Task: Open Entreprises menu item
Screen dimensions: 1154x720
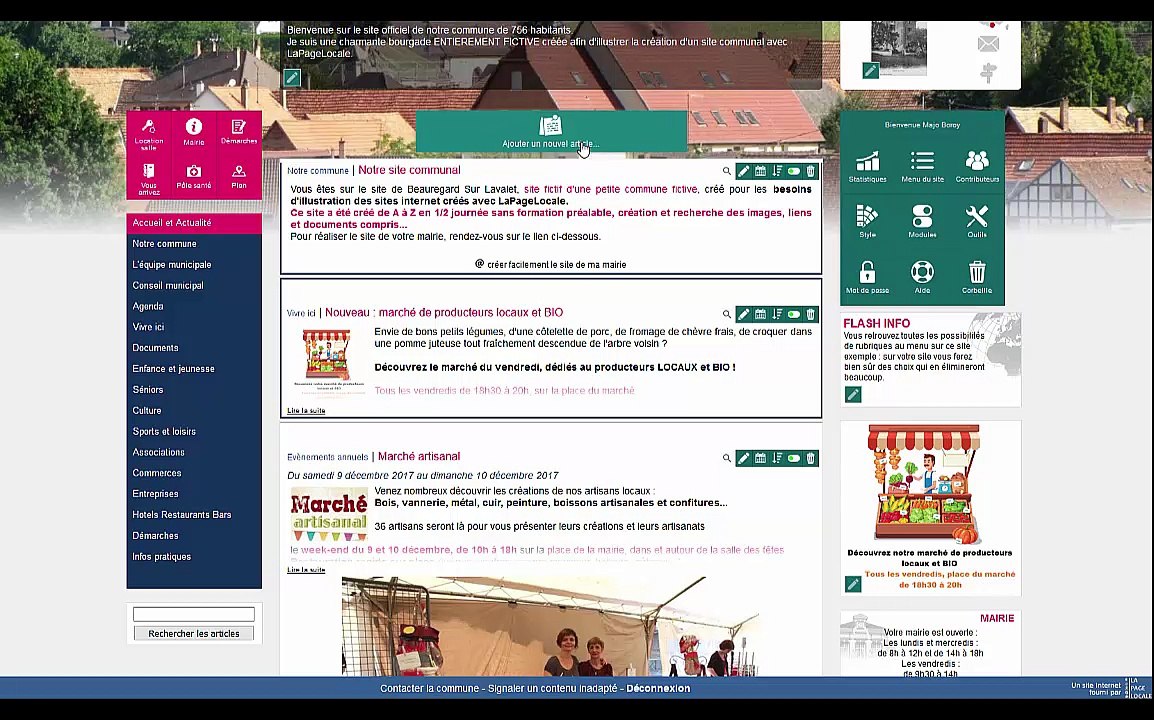Action: coord(194,494)
